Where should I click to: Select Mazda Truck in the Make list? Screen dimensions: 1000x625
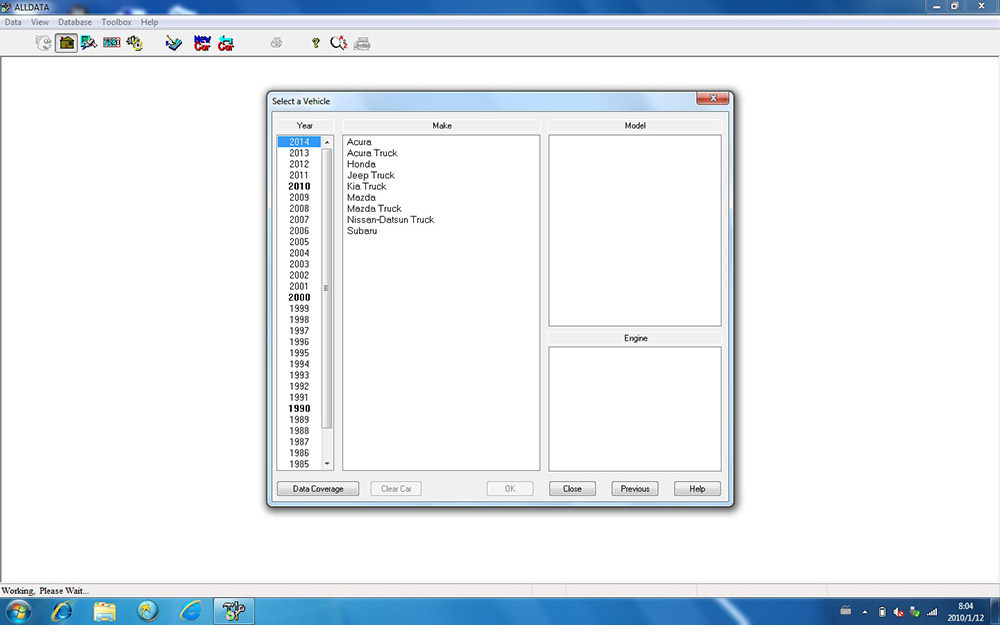(374, 209)
